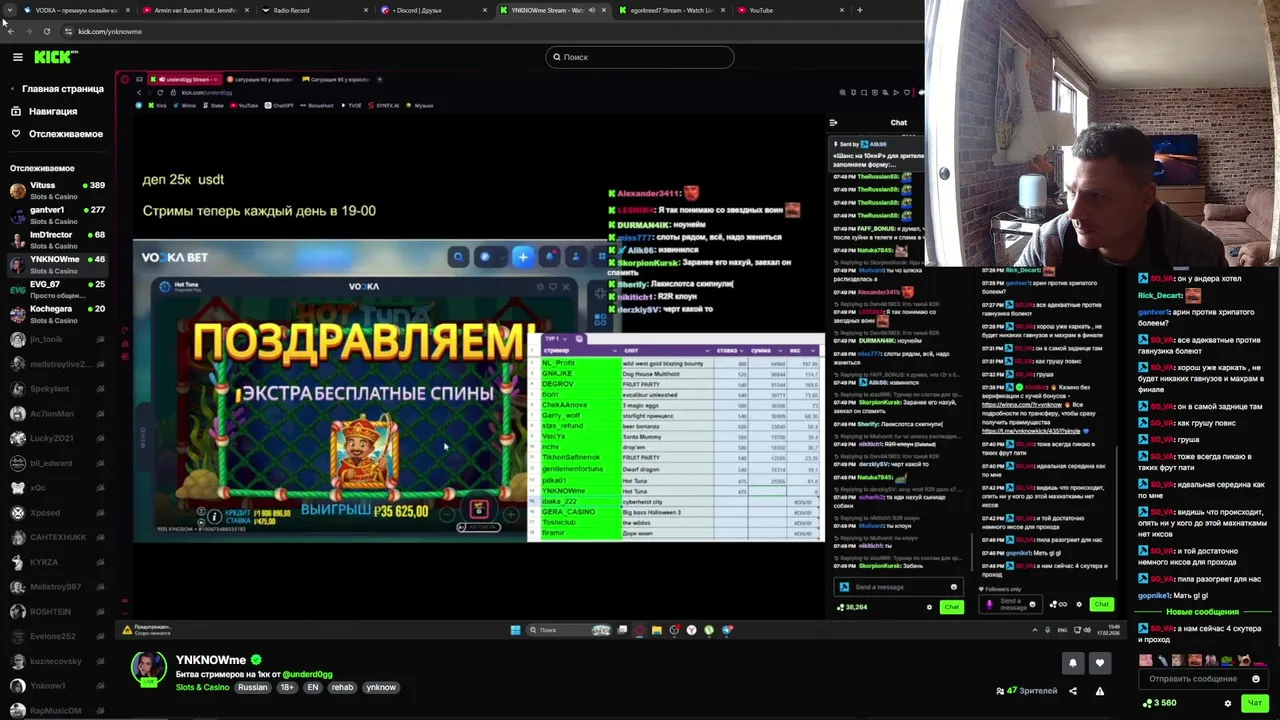Open followed channel gantver1
The height and width of the screenshot is (720, 1280).
[56, 214]
